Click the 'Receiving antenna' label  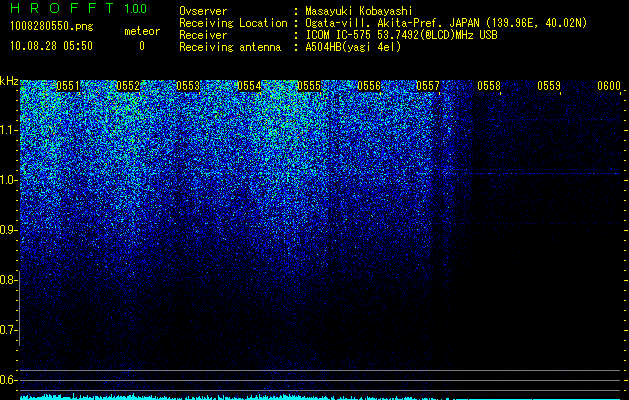pyautogui.click(x=230, y=47)
